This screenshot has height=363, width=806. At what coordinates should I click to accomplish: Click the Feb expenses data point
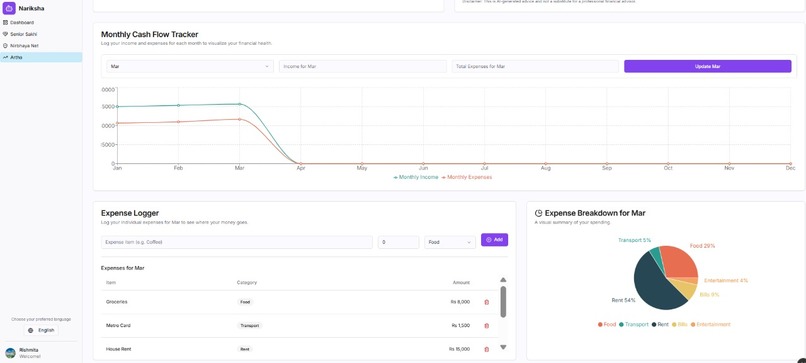tap(178, 122)
